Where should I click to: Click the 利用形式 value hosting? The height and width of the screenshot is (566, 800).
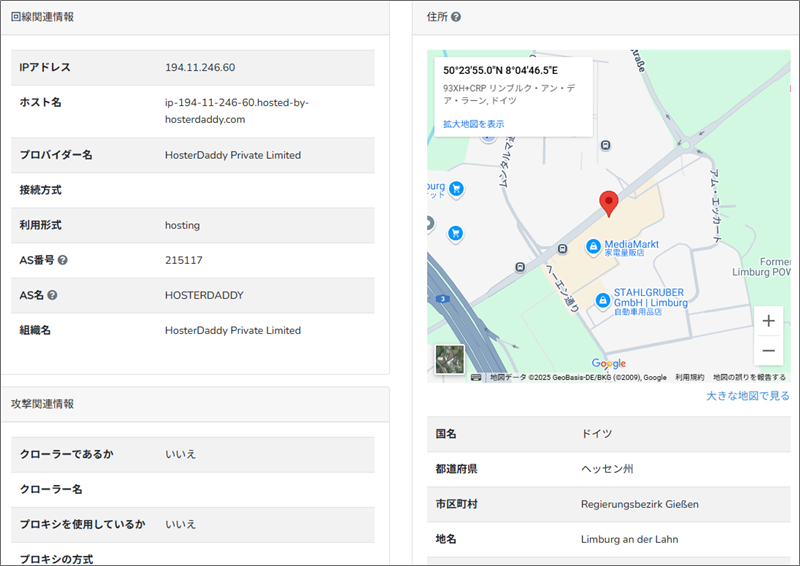tap(182, 225)
